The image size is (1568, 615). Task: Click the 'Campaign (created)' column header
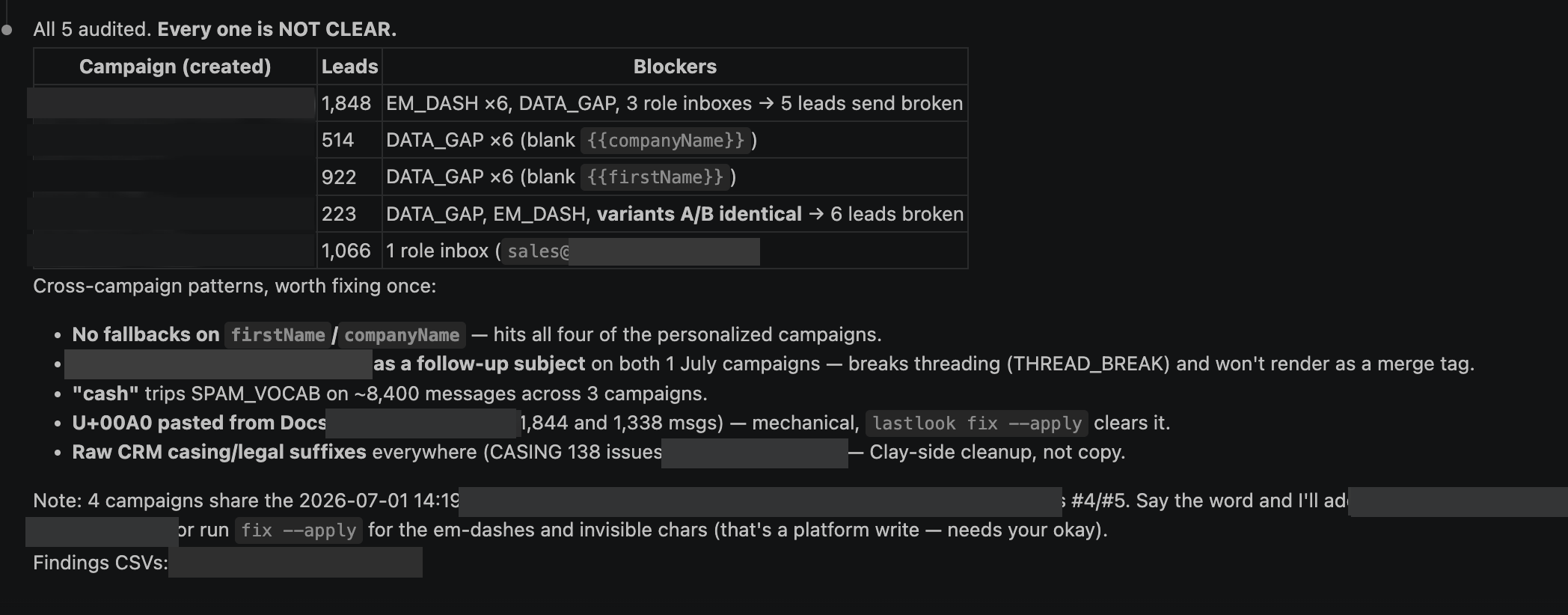pyautogui.click(x=175, y=67)
